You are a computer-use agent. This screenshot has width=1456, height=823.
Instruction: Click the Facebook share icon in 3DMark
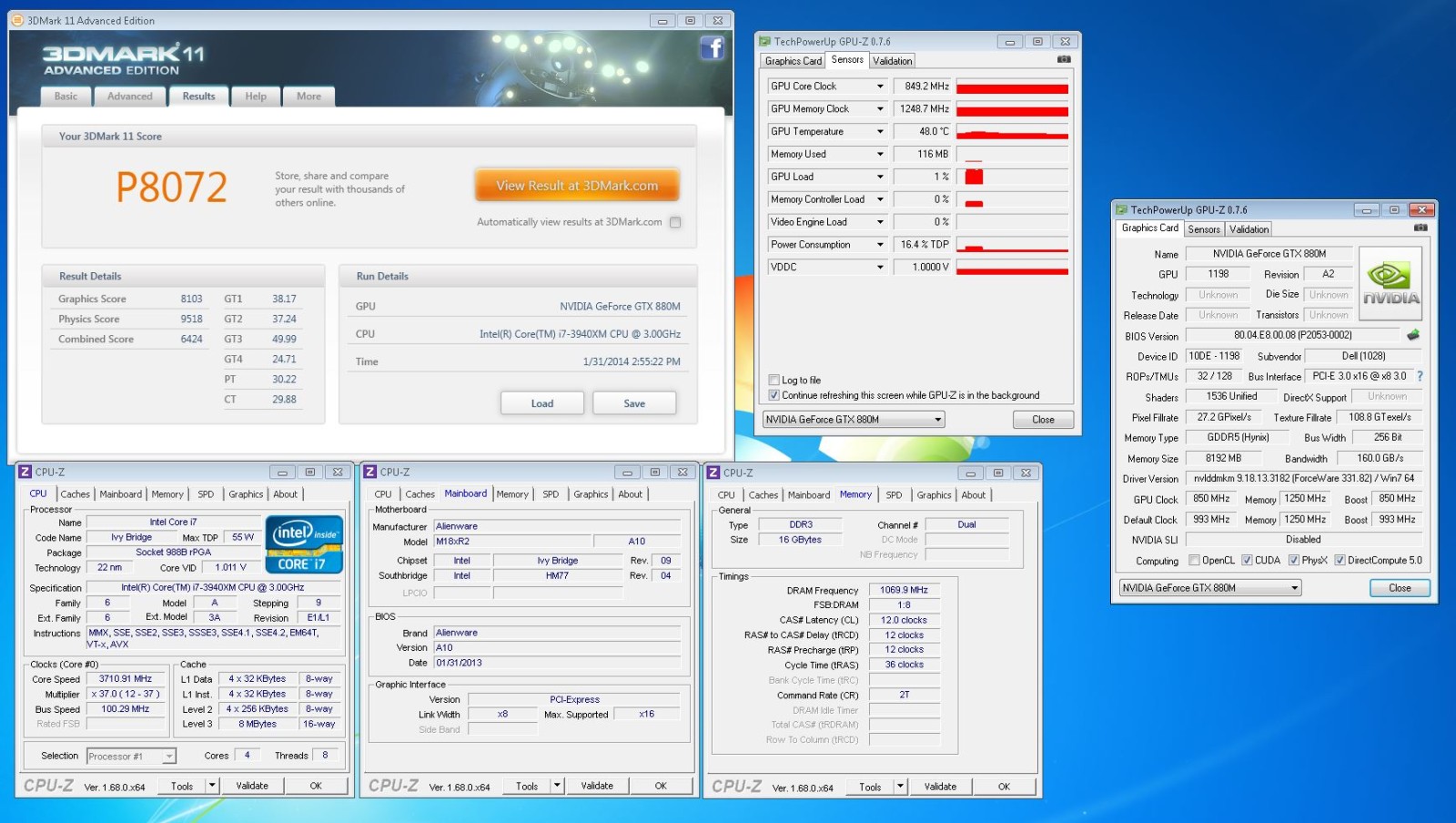(x=712, y=48)
